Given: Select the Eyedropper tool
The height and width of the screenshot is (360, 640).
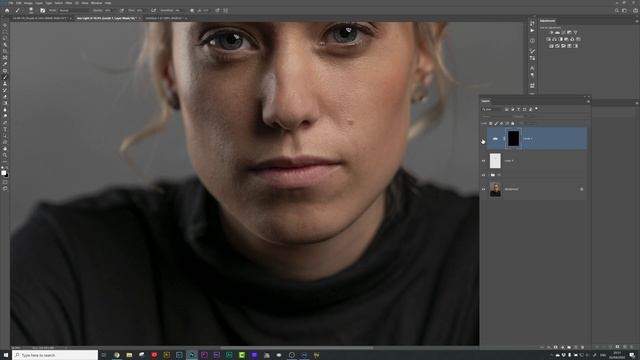Looking at the screenshot, I should (x=5, y=64).
